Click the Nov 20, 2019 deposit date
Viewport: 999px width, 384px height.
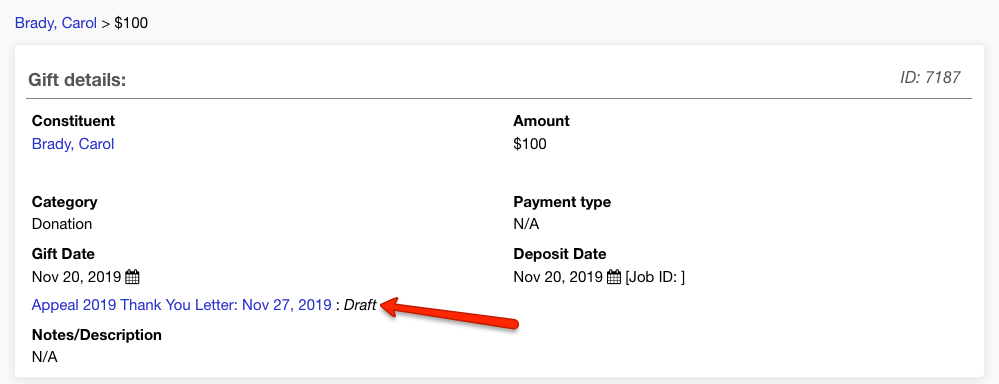pyautogui.click(x=558, y=277)
